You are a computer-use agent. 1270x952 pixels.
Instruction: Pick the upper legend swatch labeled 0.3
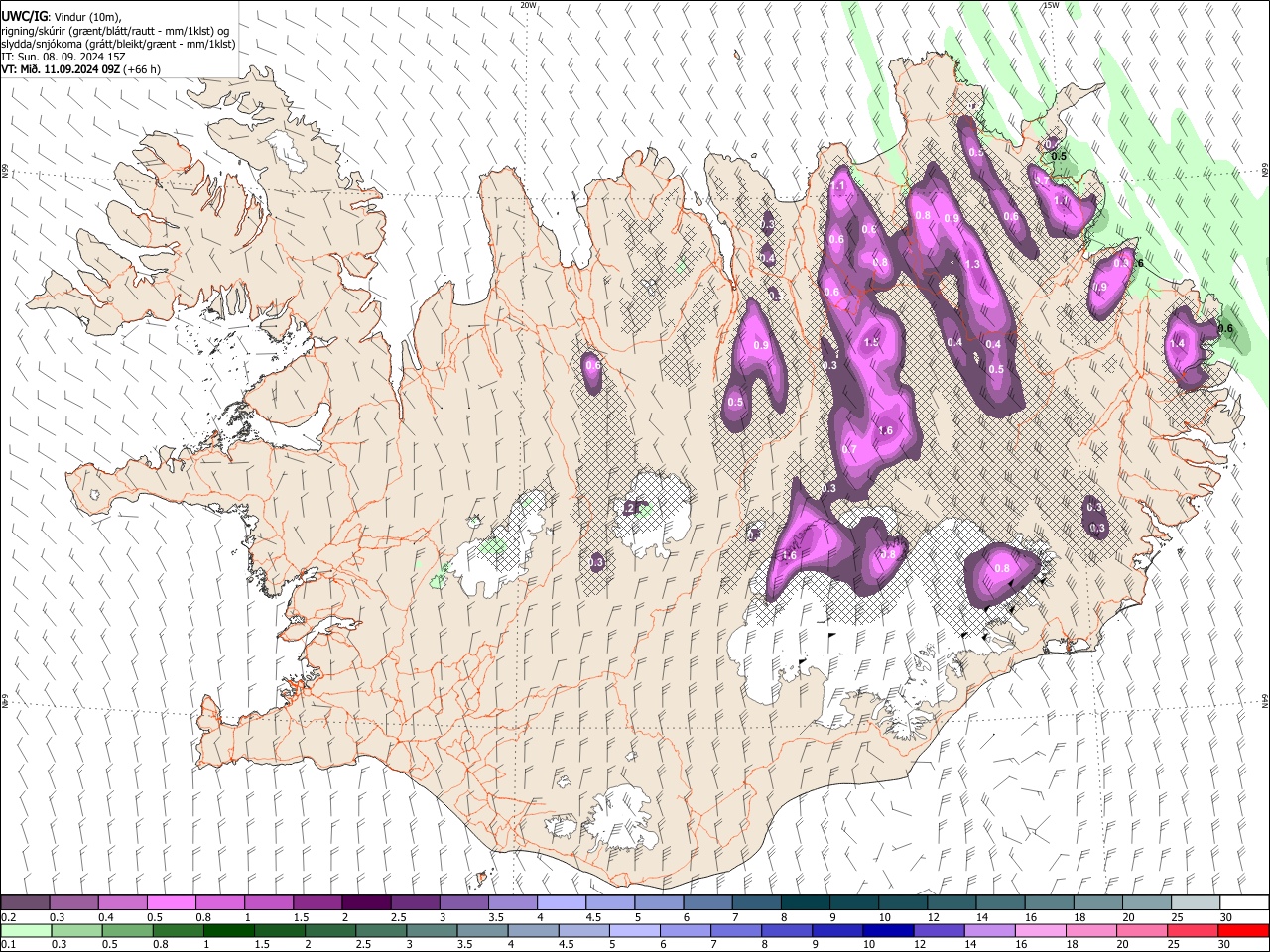pyautogui.click(x=74, y=903)
